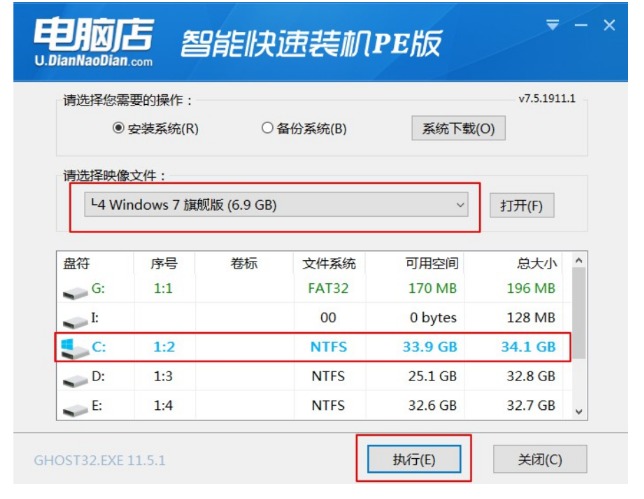Minimize the installer window
The height and width of the screenshot is (499, 644).
click(581, 25)
